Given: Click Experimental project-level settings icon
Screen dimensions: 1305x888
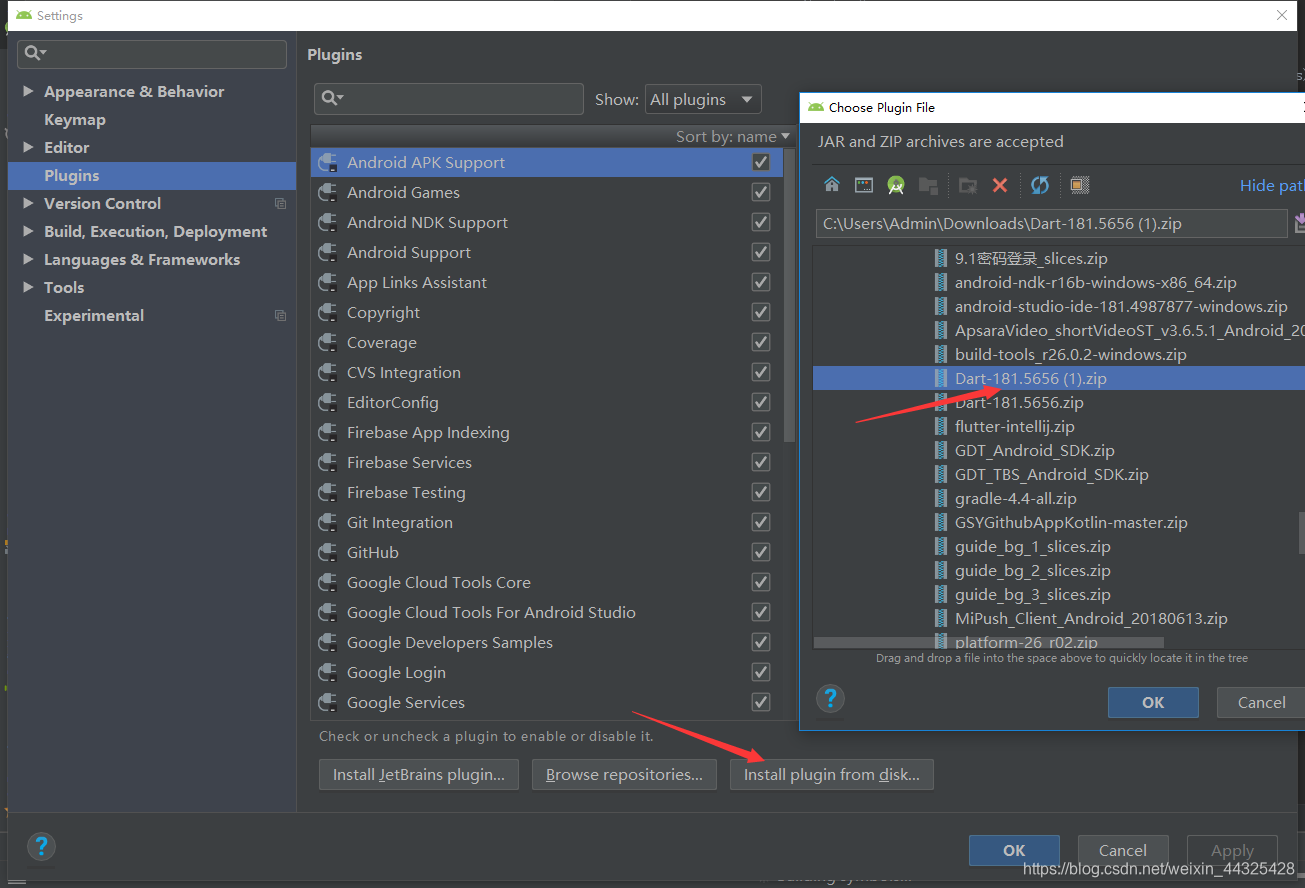Looking at the screenshot, I should click(x=280, y=315).
